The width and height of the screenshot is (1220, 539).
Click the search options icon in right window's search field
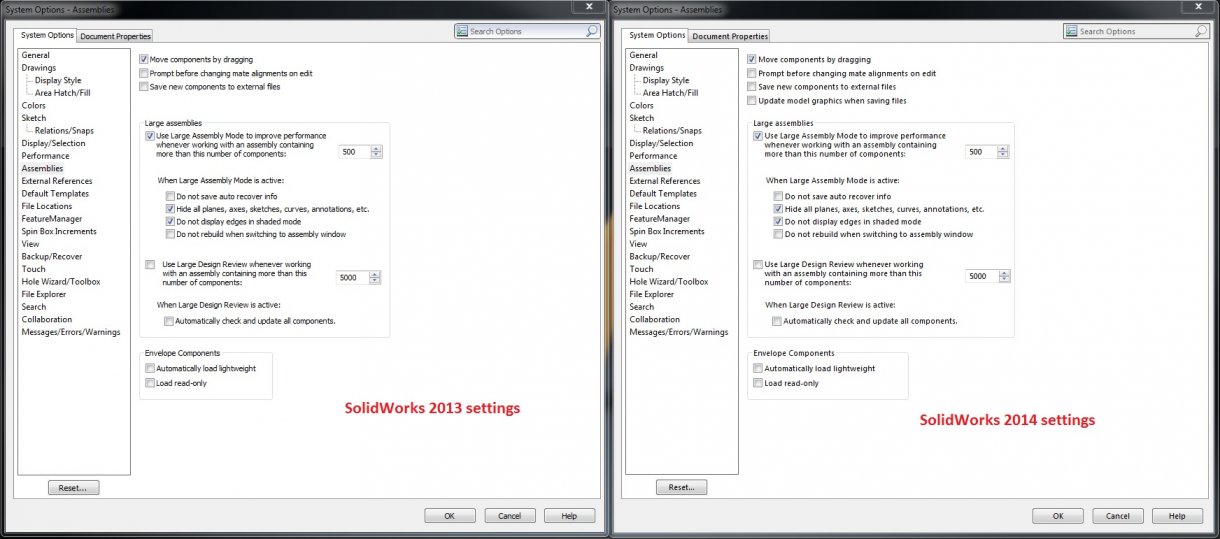tap(1071, 31)
